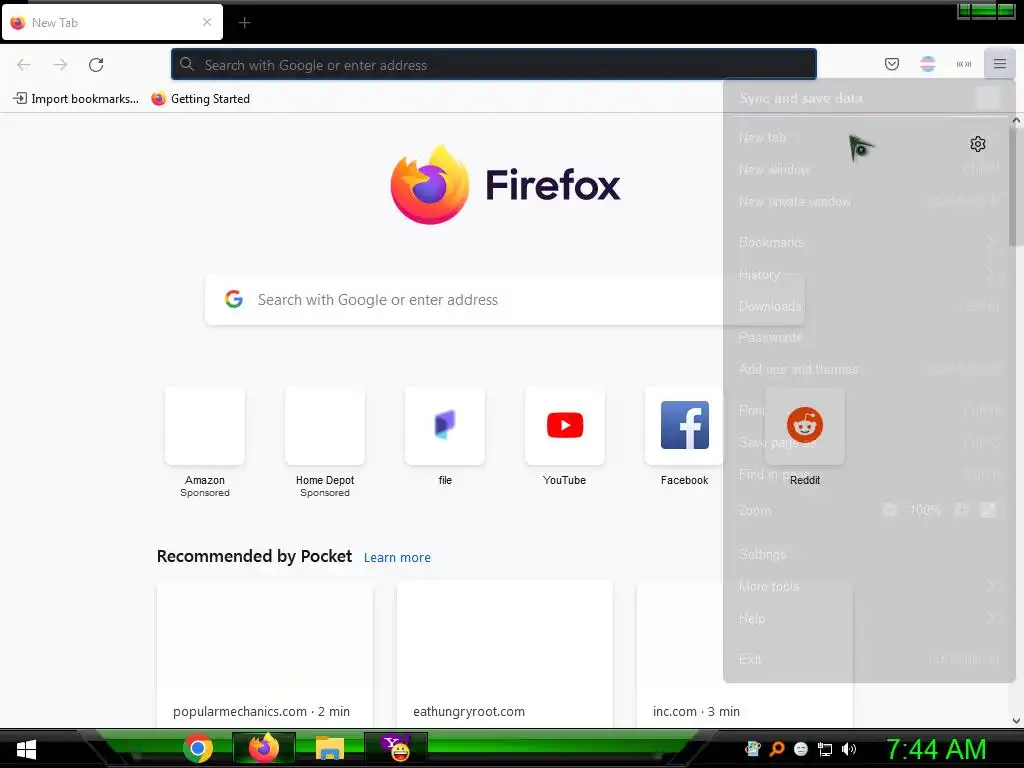This screenshot has width=1024, height=768.
Task: Expand the Bookmarks submenu in the Firefox menu
Action: [x=869, y=242]
